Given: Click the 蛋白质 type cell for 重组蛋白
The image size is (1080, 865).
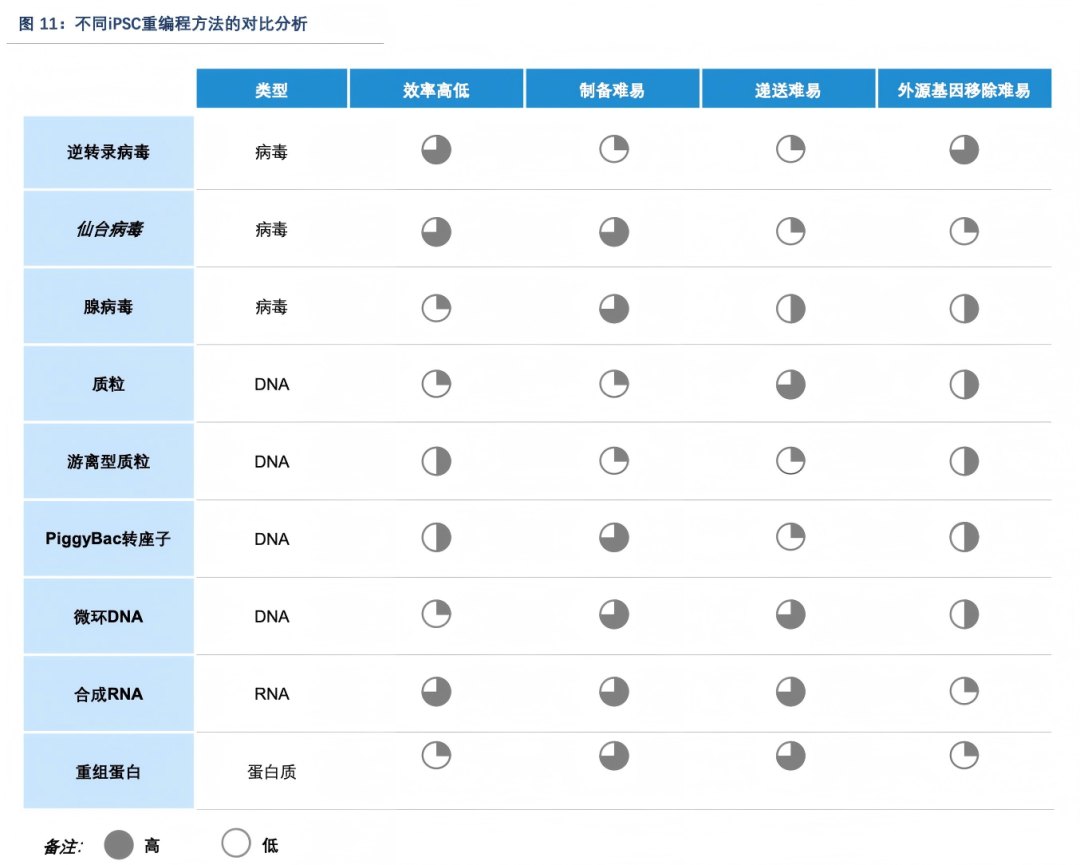Looking at the screenshot, I should [x=271, y=772].
